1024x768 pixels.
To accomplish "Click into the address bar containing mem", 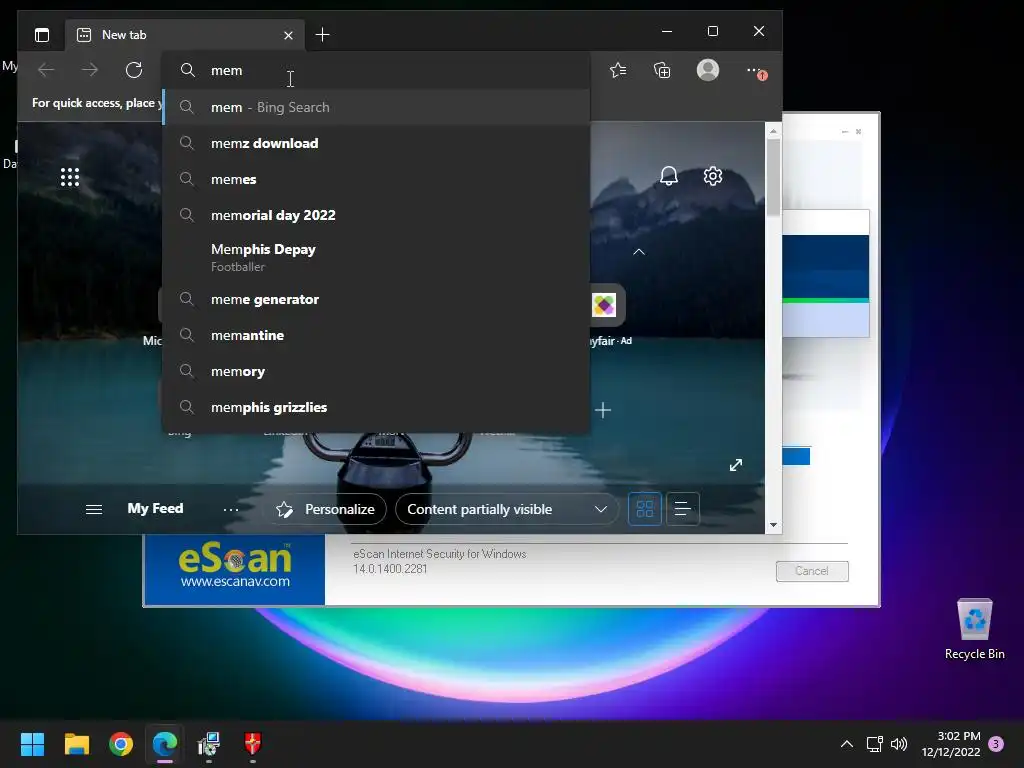I will 376,70.
